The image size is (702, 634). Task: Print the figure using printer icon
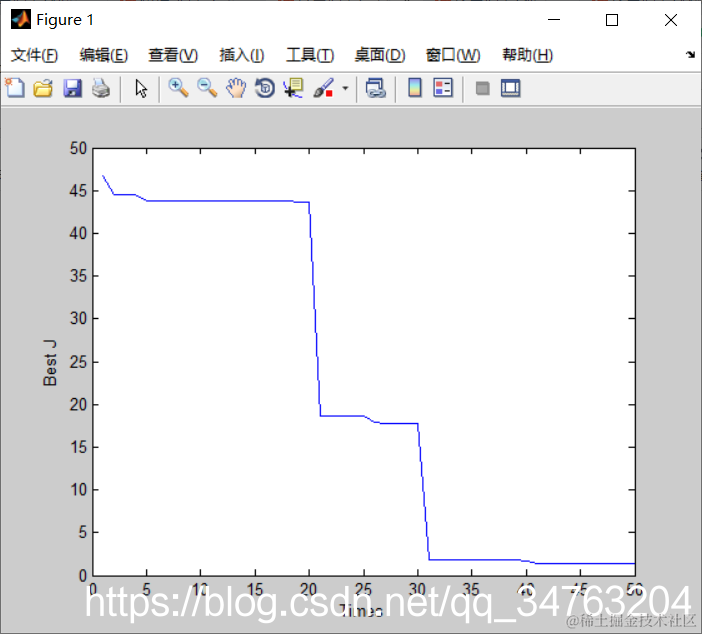point(101,88)
